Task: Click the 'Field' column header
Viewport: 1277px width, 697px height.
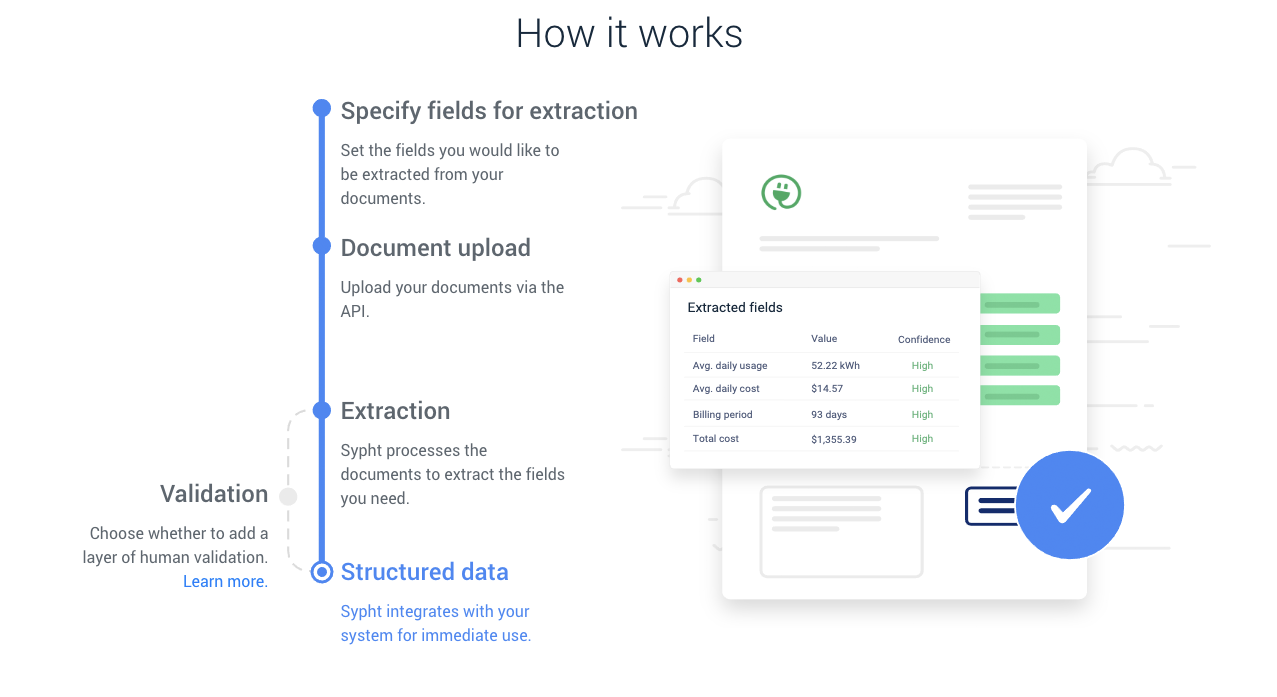Action: pyautogui.click(x=704, y=339)
